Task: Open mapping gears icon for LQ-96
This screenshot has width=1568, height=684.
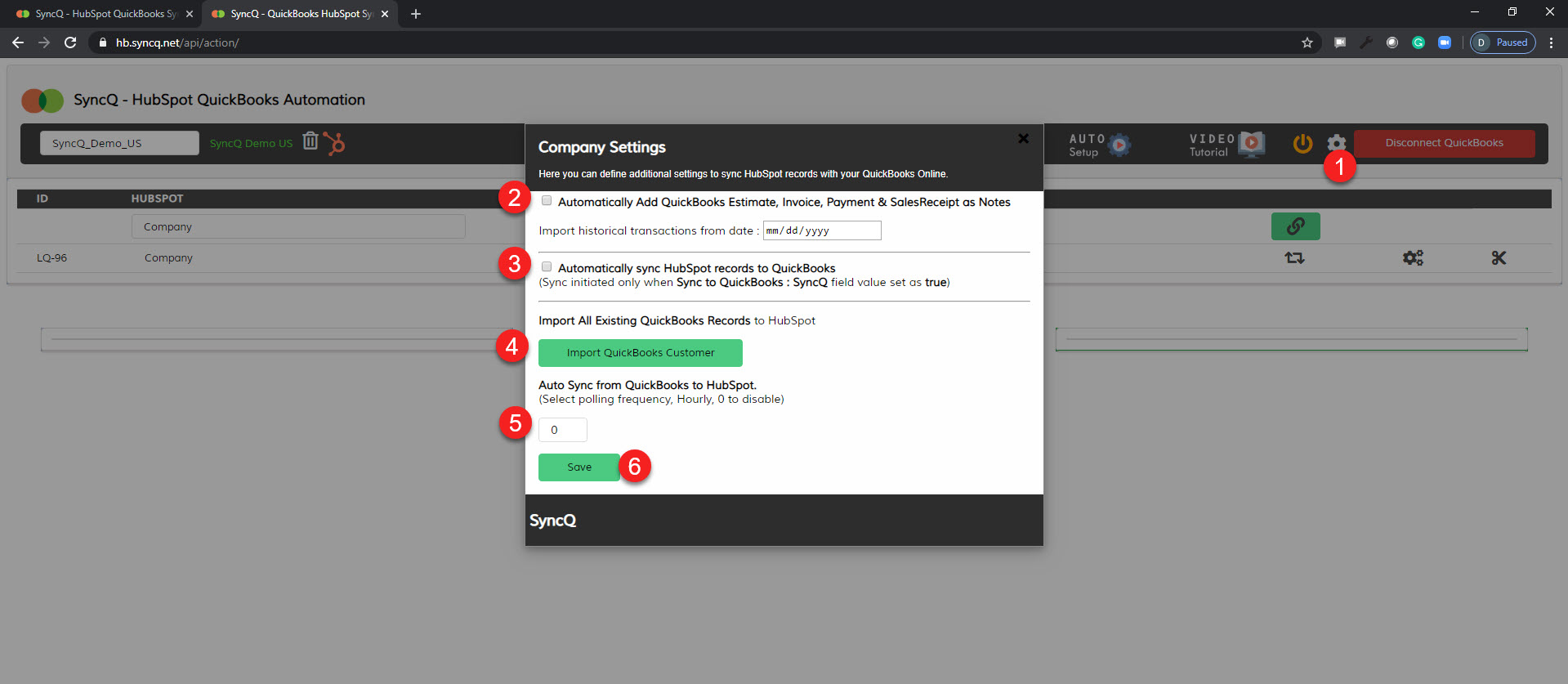Action: (1413, 258)
